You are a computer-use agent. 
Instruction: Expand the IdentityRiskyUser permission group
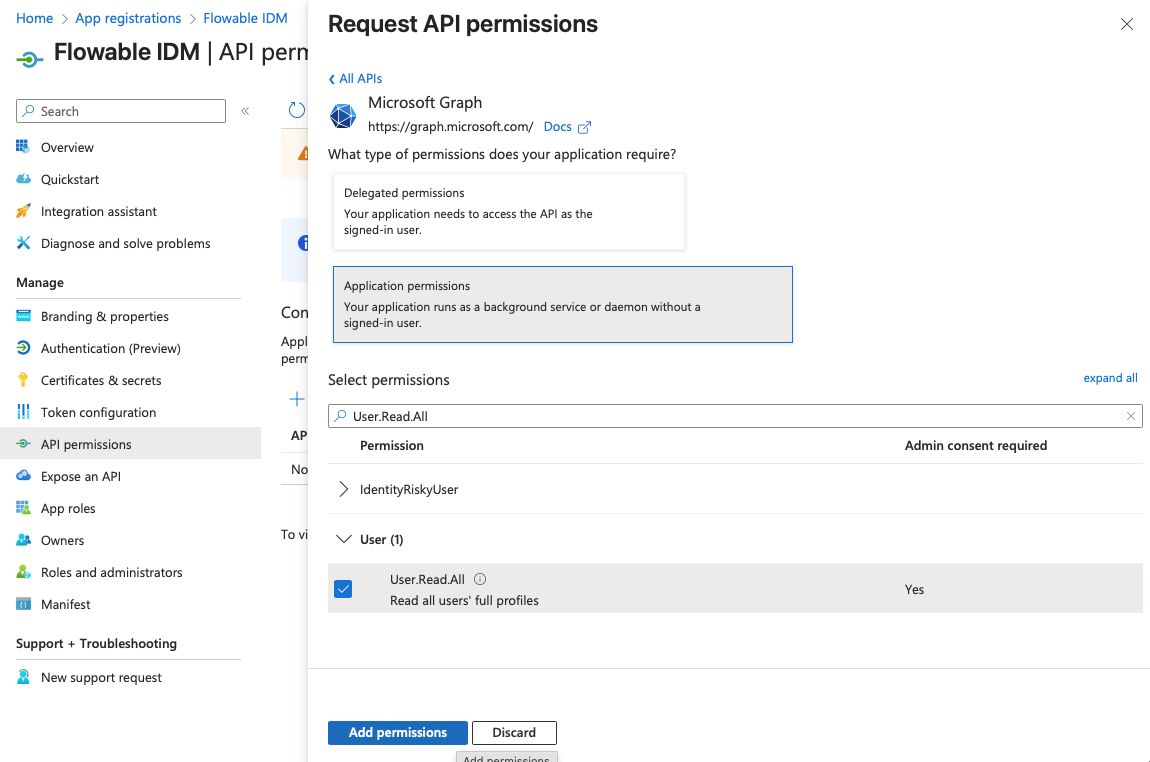pos(344,489)
